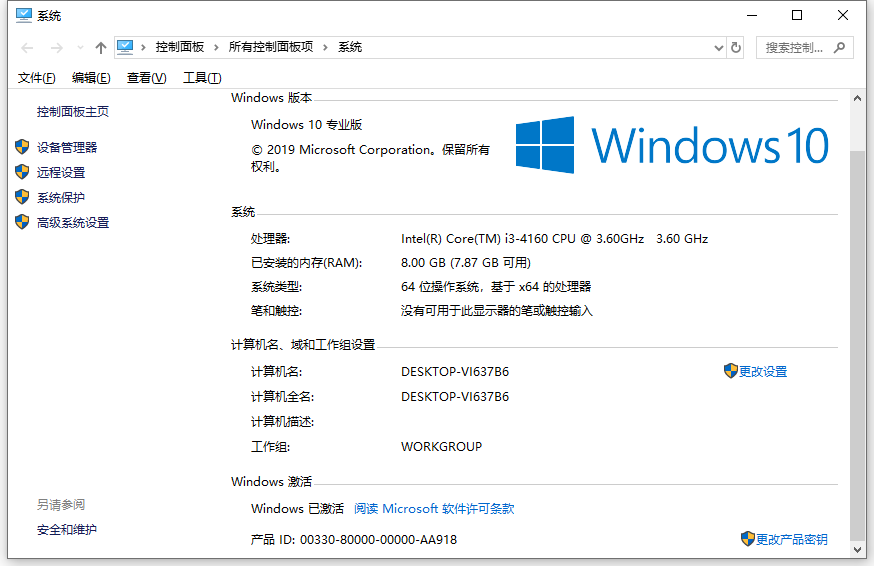Screen dimensions: 874x566
Task: Click Windows 已激活 status text
Action: coord(297,509)
